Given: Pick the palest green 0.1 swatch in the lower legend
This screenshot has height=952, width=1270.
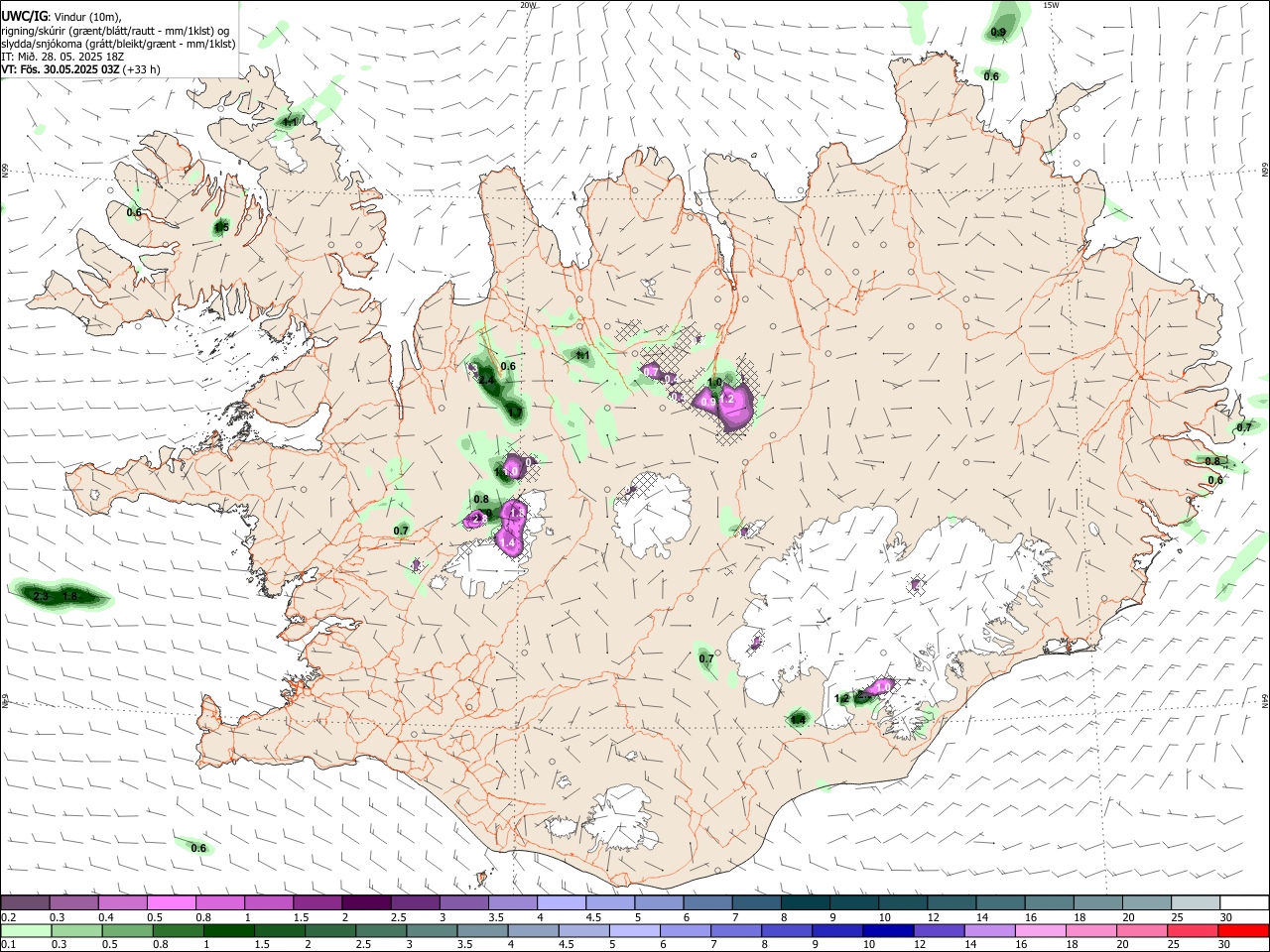Looking at the screenshot, I should point(25,930).
